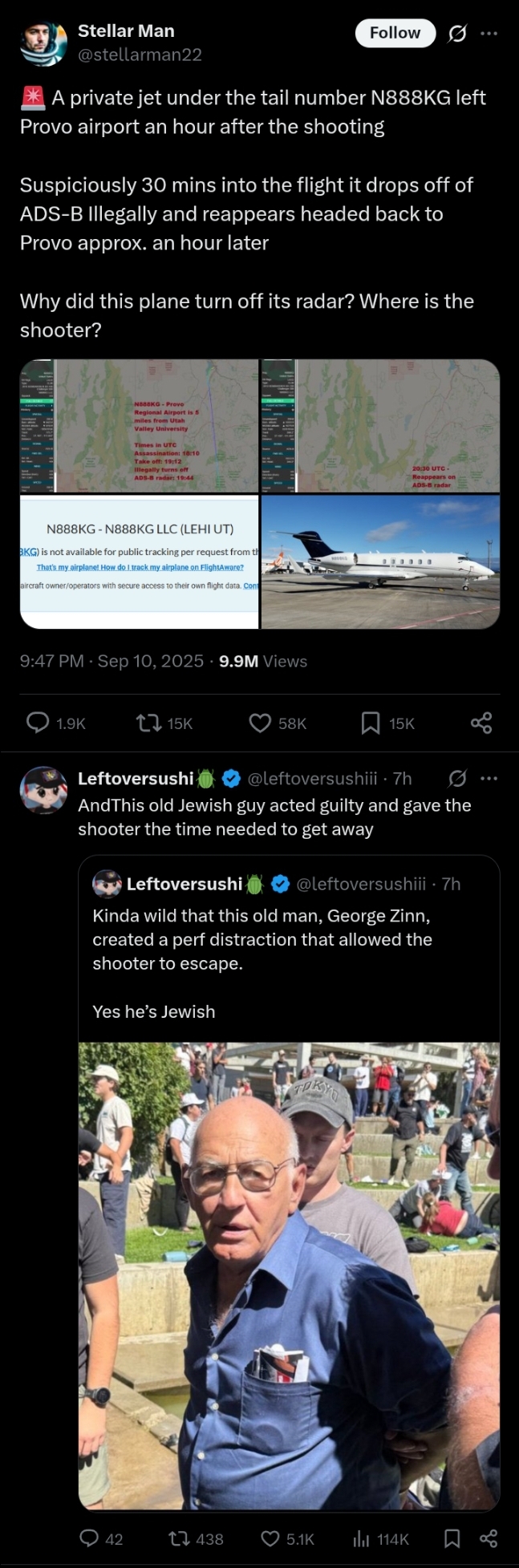View analytics showing 114K views
Screen dimensions: 519x1568
(x=361, y=1538)
